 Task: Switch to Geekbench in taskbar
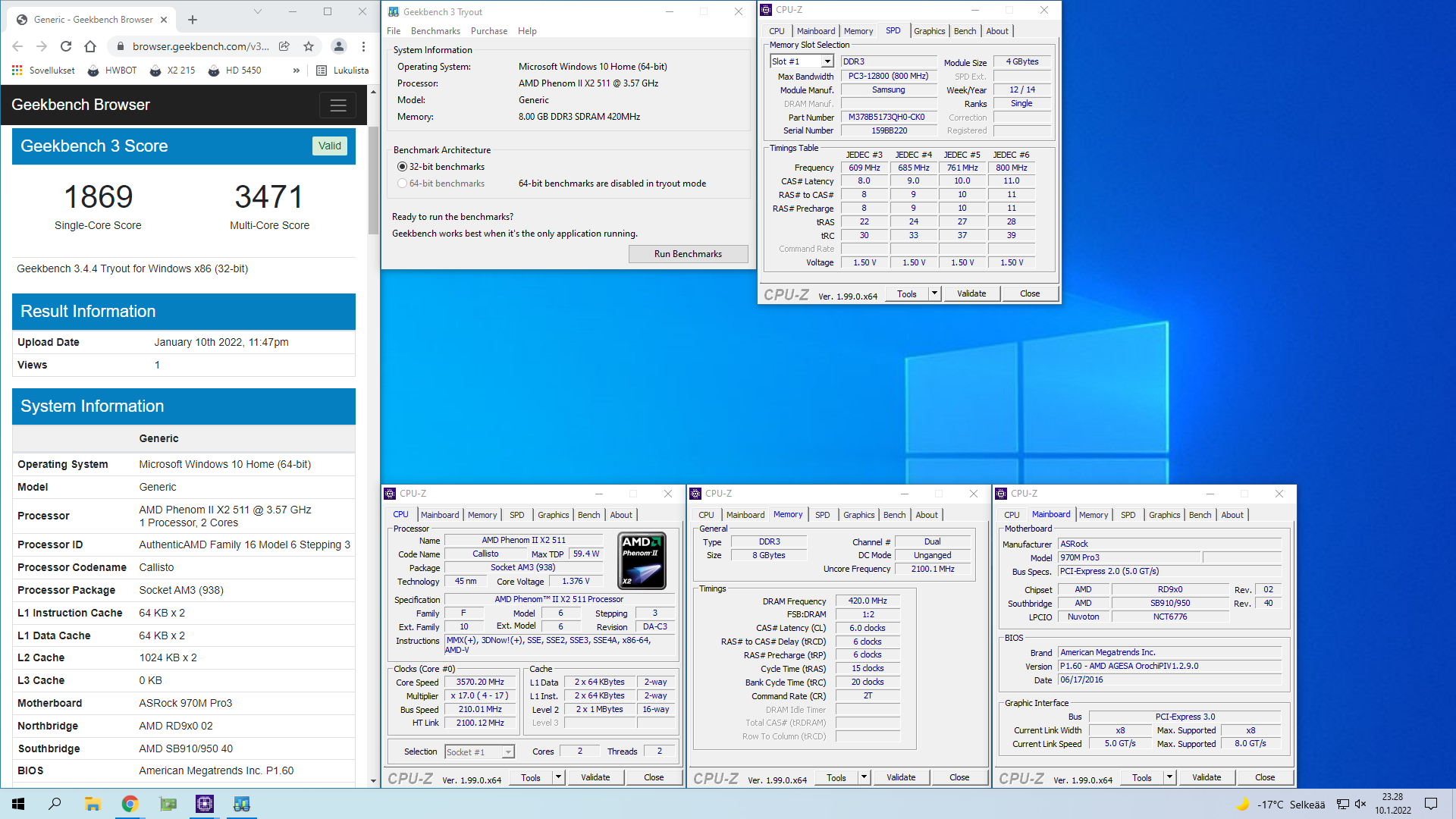242,804
